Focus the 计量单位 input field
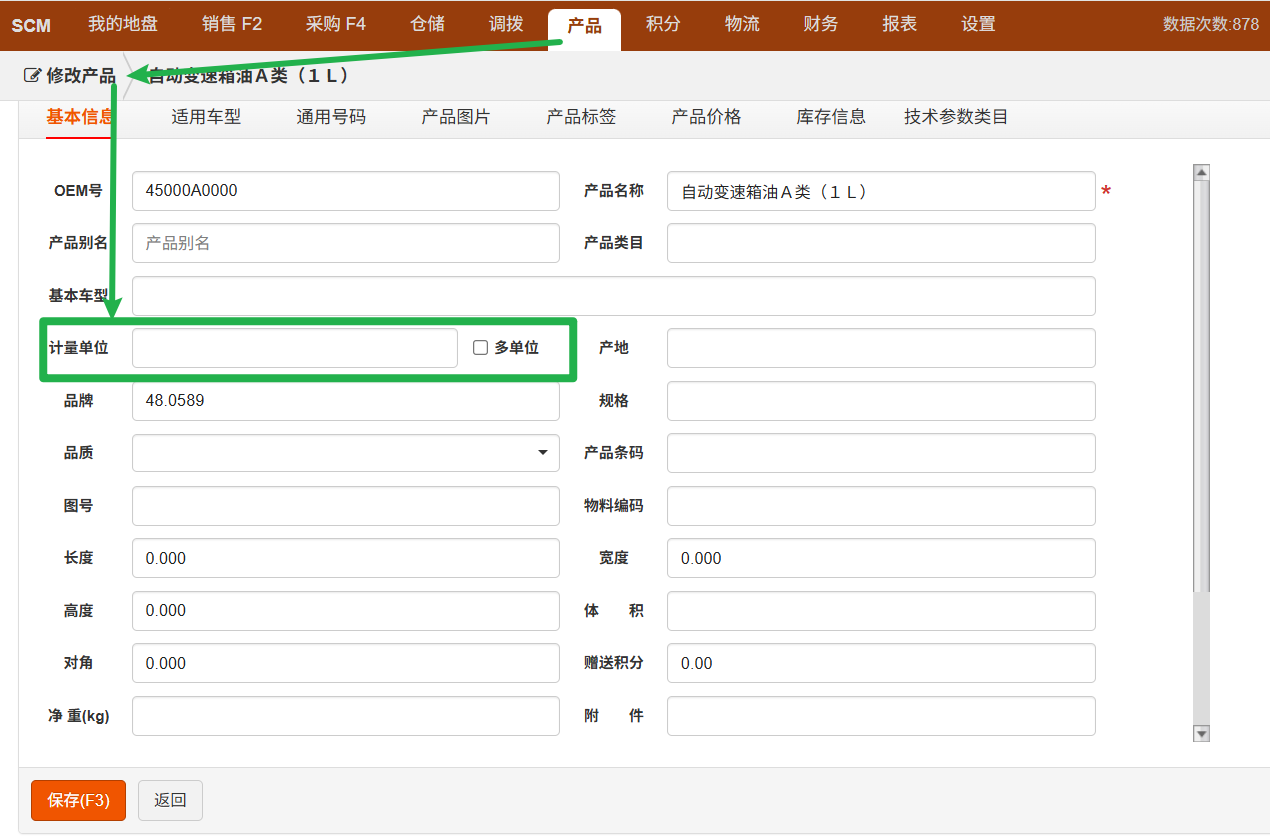Image resolution: width=1270 pixels, height=839 pixels. pos(294,348)
